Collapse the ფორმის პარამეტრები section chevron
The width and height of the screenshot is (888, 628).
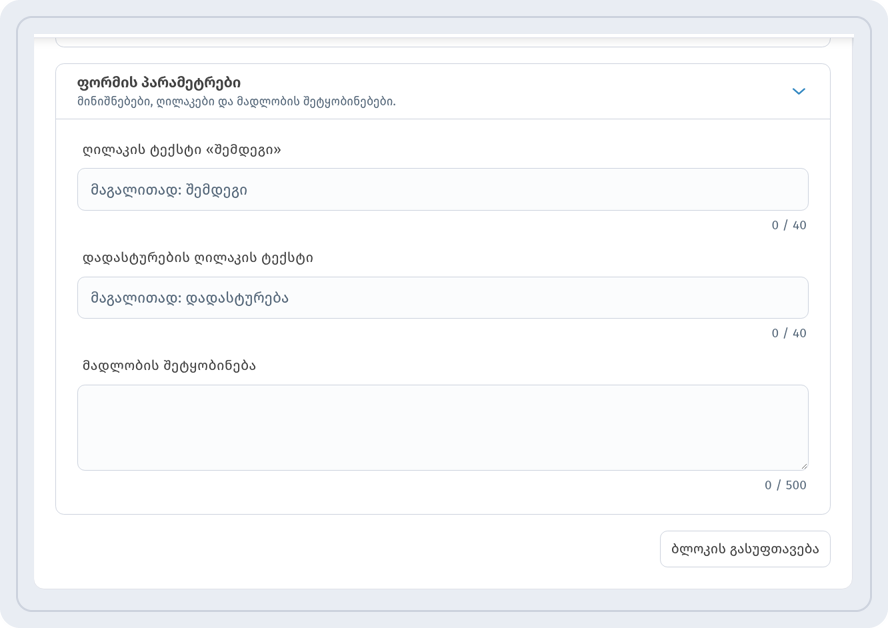(799, 91)
